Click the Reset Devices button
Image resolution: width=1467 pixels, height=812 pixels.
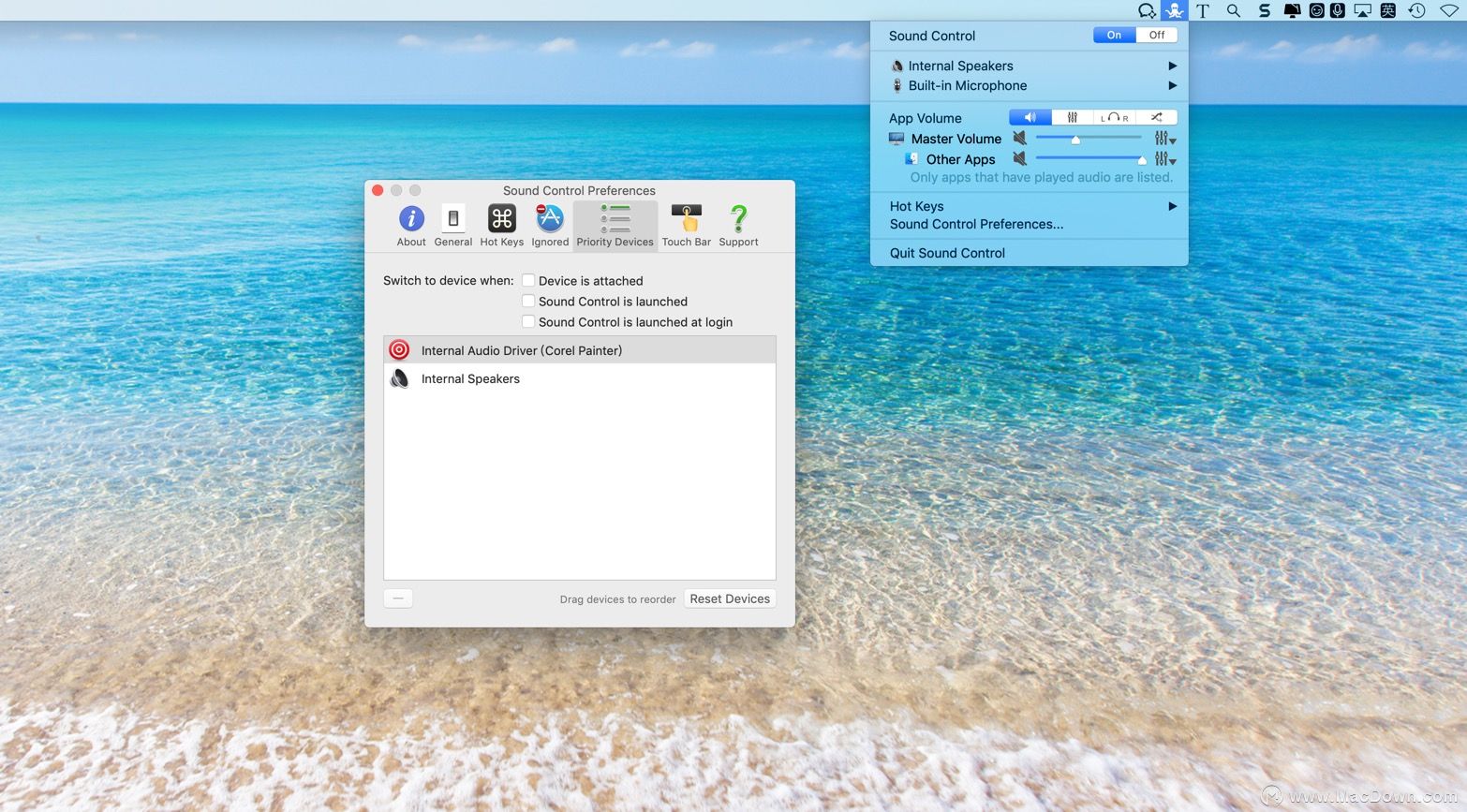(729, 598)
